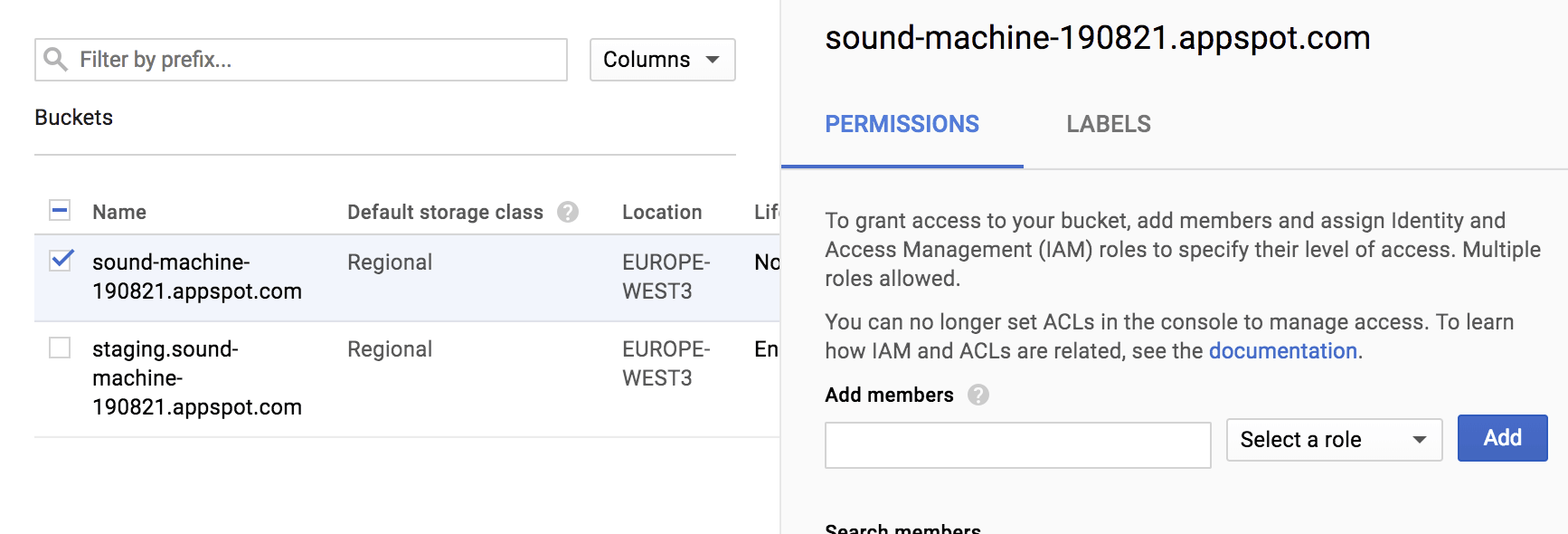The width and height of the screenshot is (1568, 534).
Task: Click help icon beside Add members
Action: 978,395
